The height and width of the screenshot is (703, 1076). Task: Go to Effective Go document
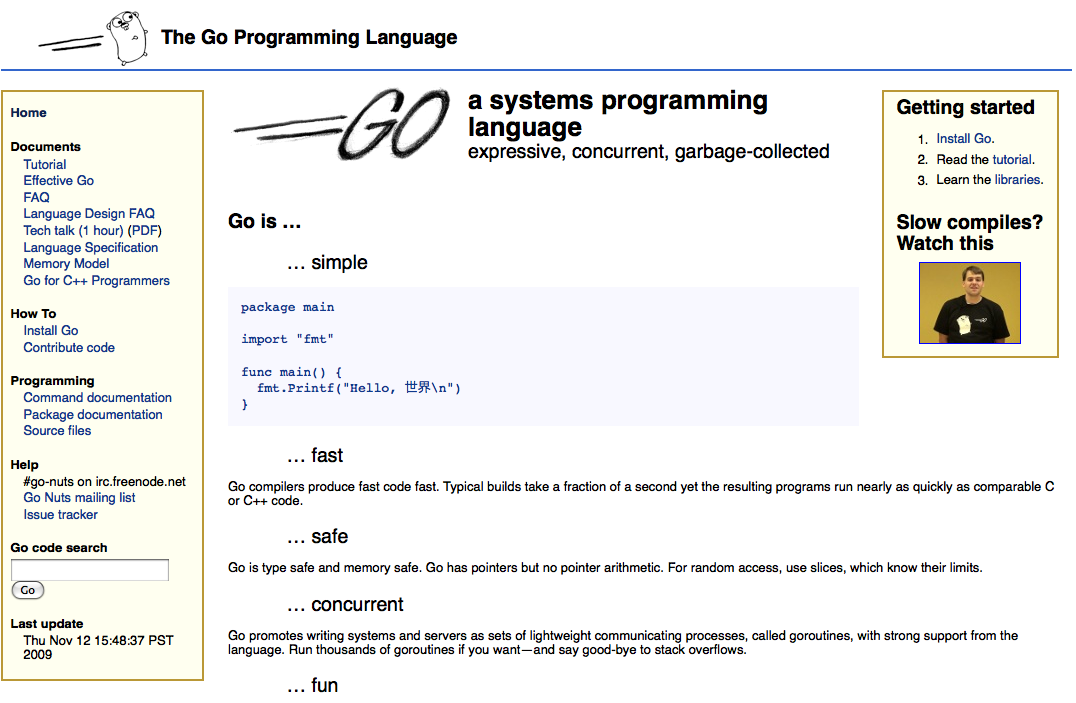[58, 181]
